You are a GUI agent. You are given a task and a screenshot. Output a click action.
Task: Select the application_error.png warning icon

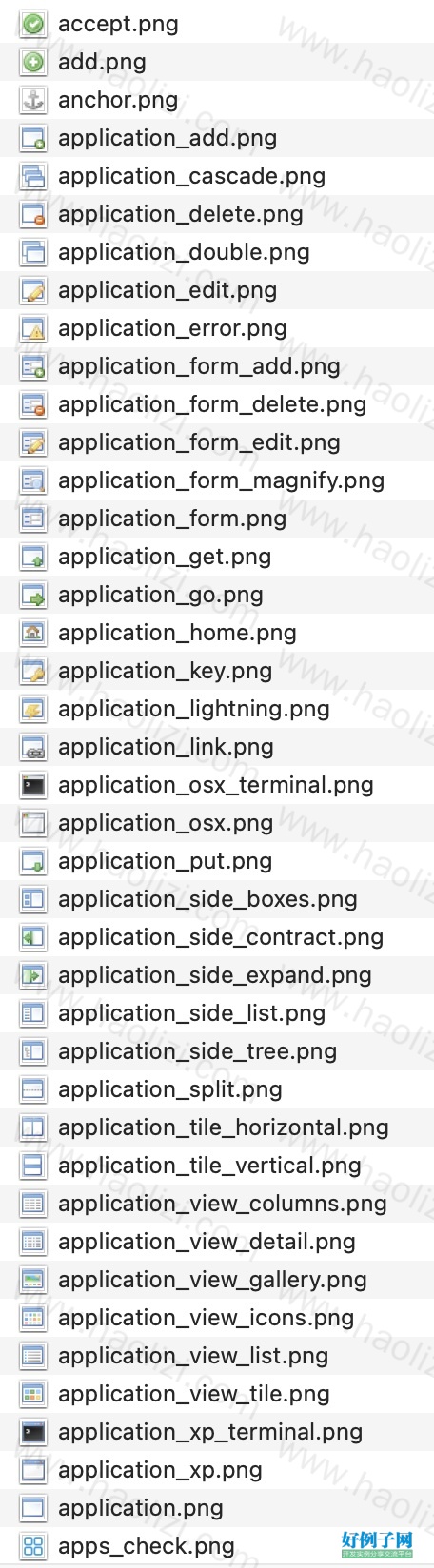pyautogui.click(x=33, y=328)
